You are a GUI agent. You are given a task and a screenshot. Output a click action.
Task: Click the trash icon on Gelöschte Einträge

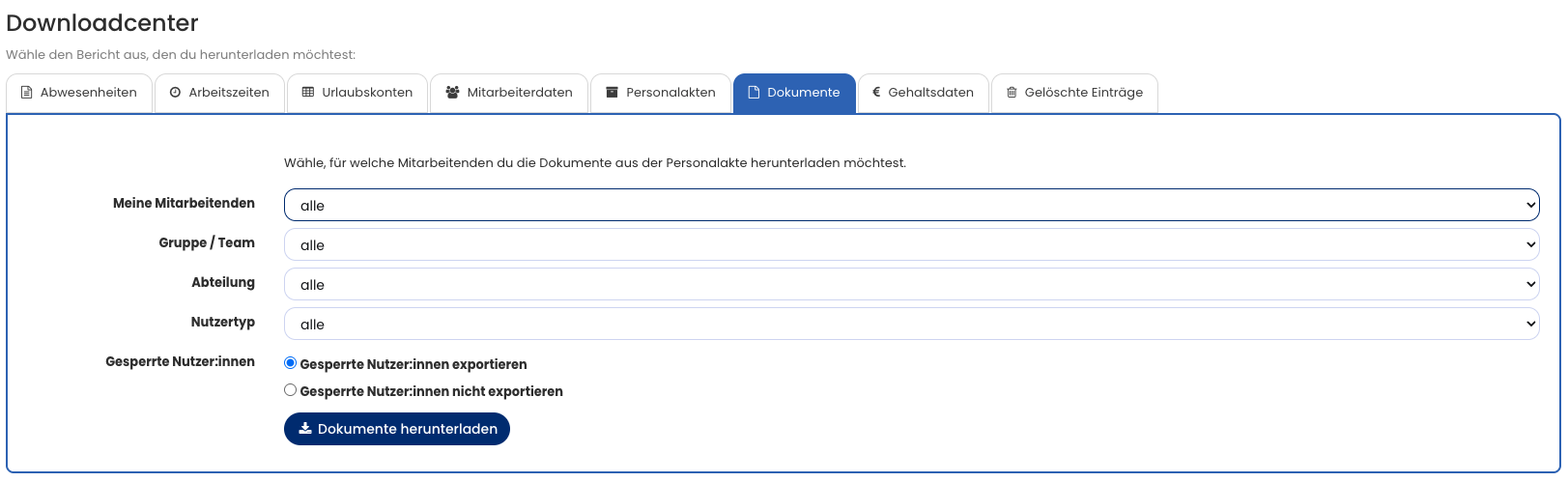click(1012, 93)
